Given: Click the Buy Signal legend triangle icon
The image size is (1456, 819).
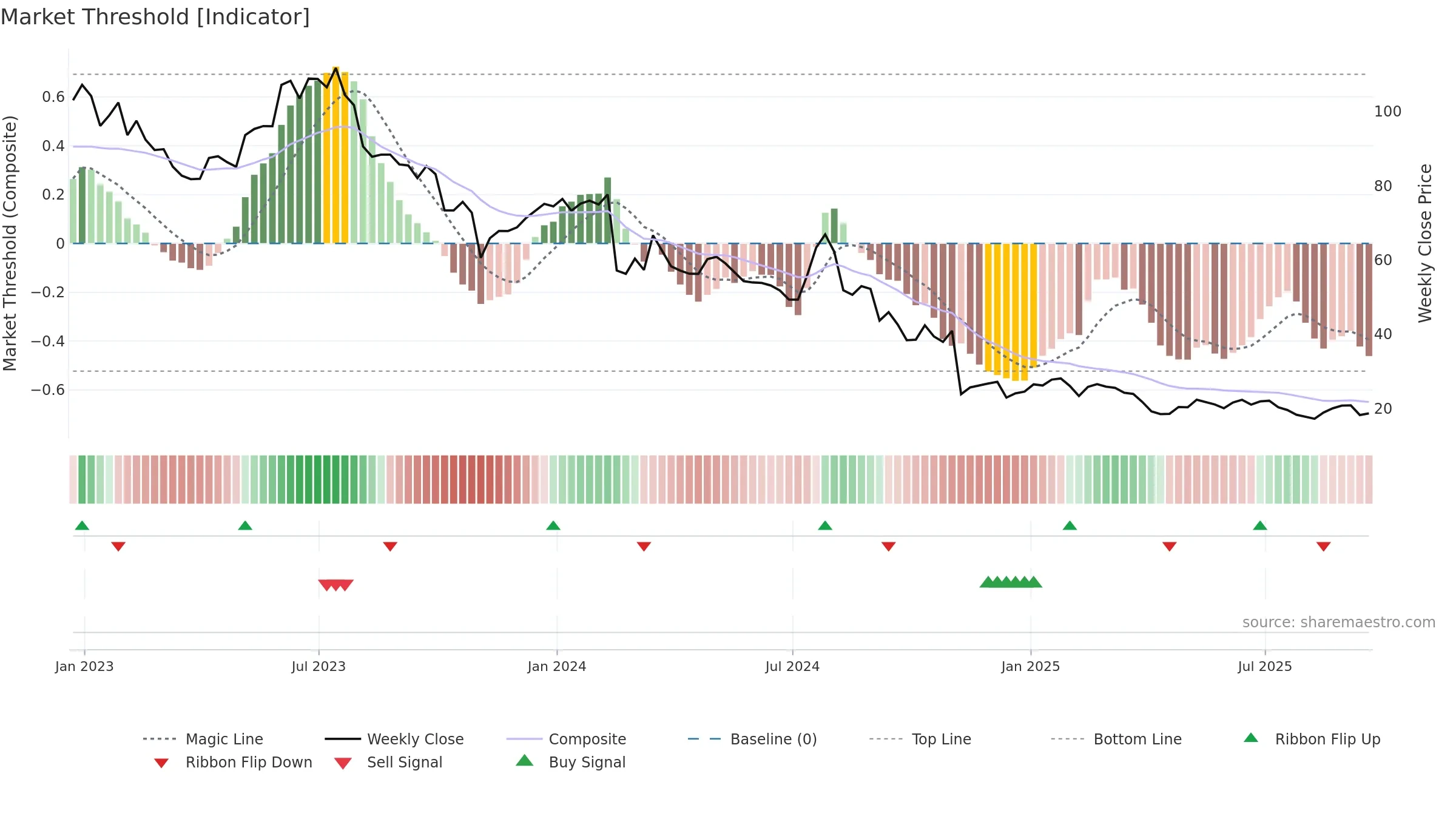Looking at the screenshot, I should (x=525, y=760).
